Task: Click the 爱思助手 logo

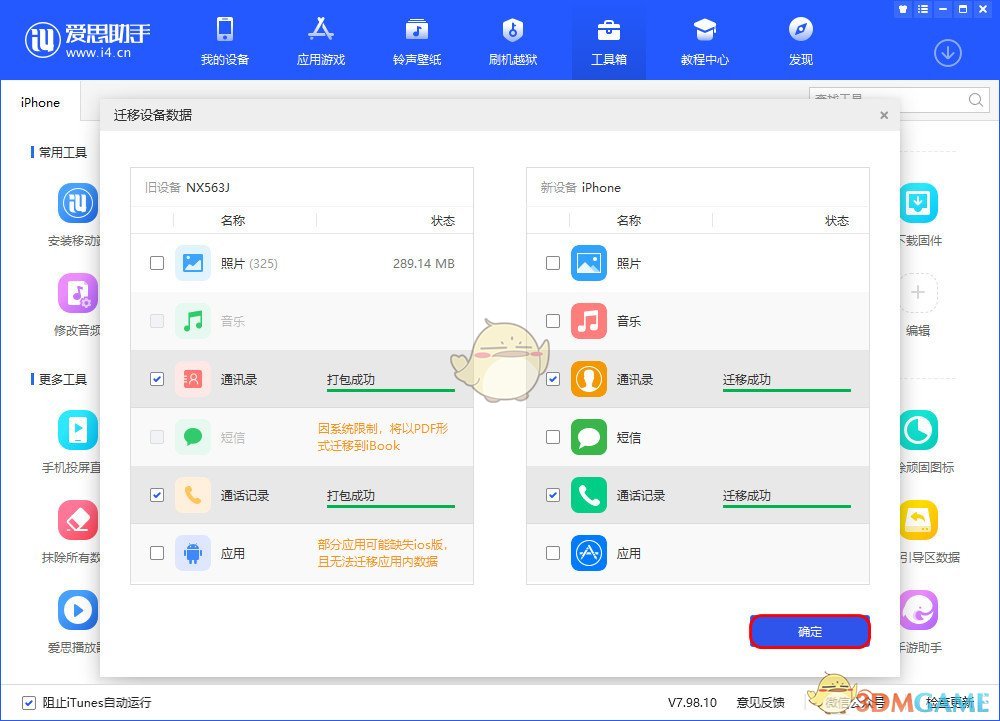Action: click(87, 40)
